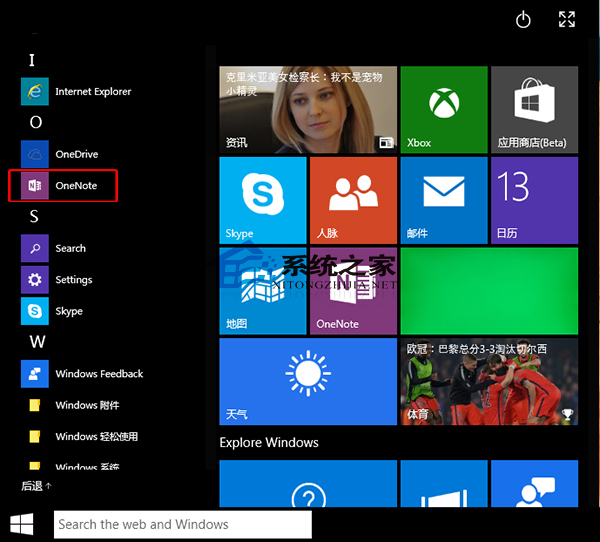Click the power button icon
Viewport: 600px width, 542px height.
pos(523,20)
